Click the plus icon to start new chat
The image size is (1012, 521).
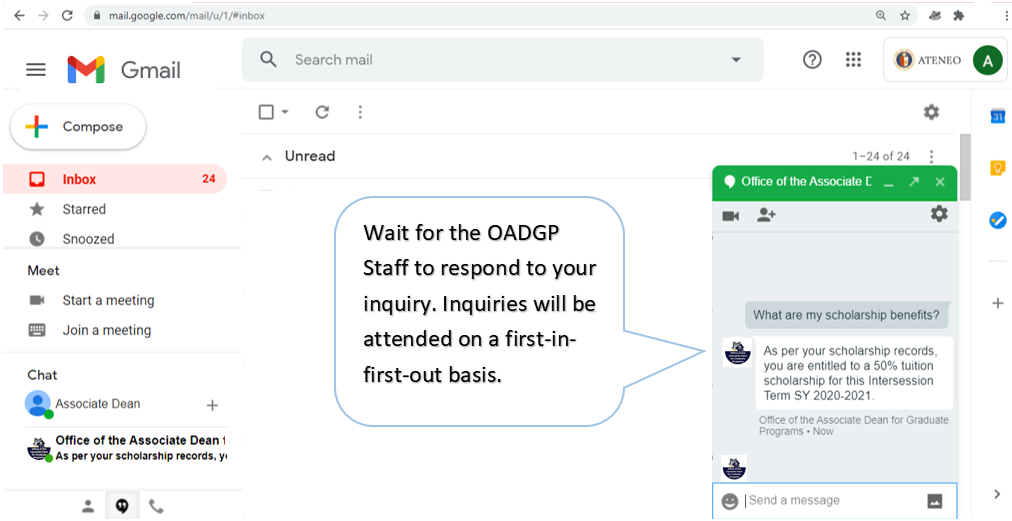pos(212,405)
